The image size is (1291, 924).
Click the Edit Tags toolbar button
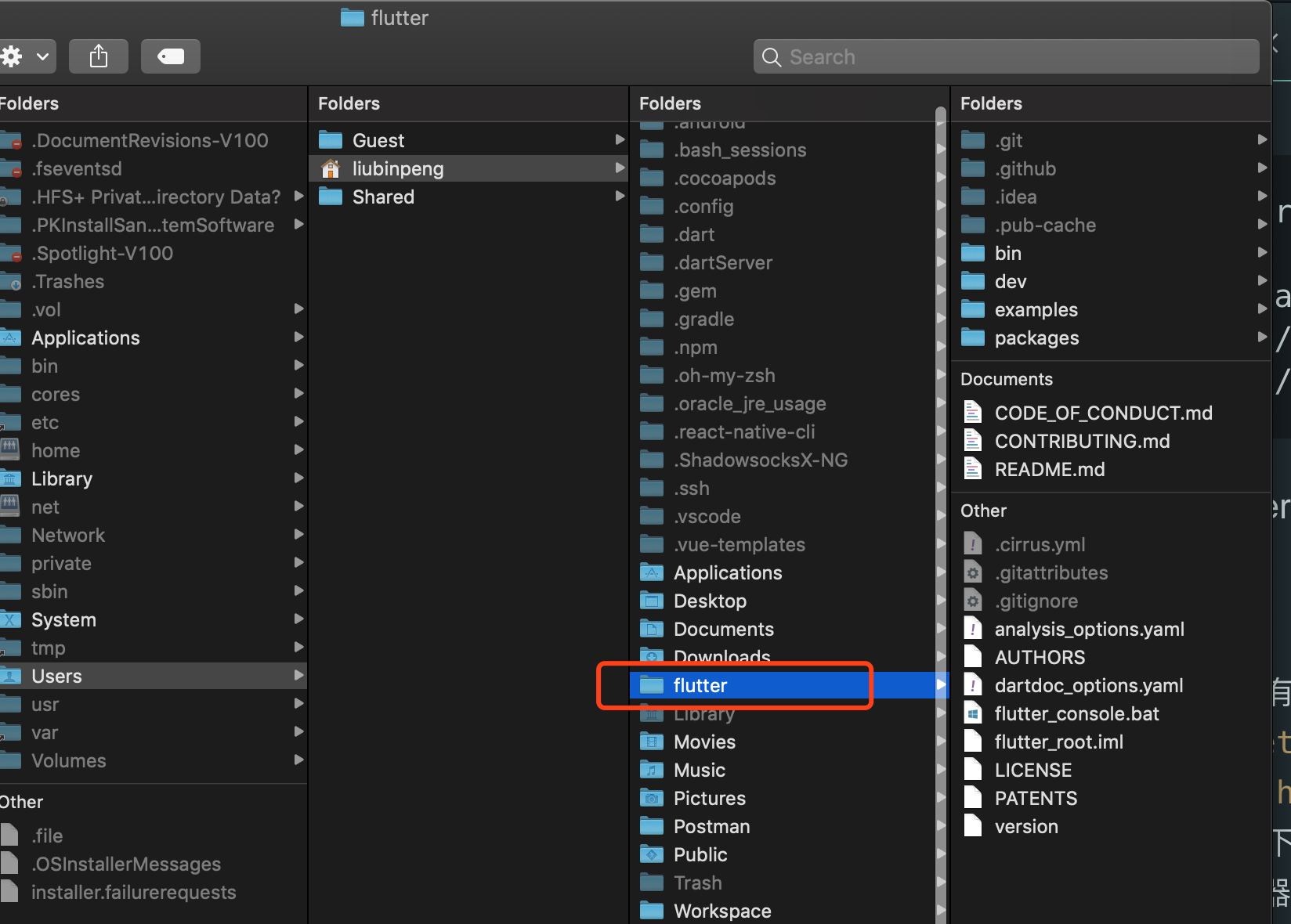(x=171, y=56)
